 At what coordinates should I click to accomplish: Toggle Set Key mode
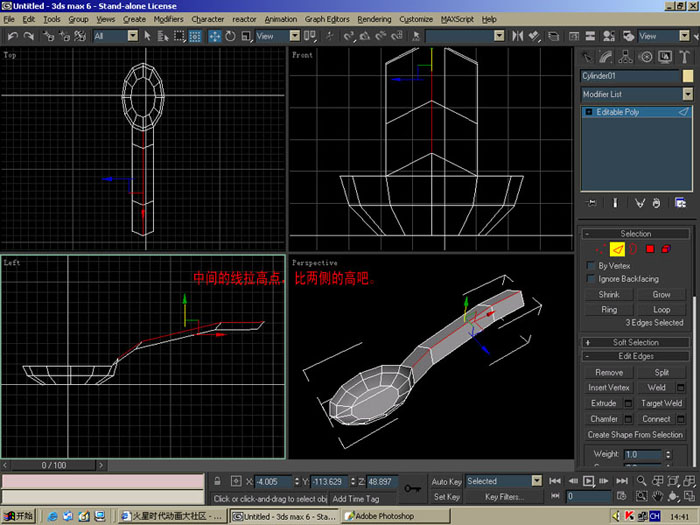446,497
